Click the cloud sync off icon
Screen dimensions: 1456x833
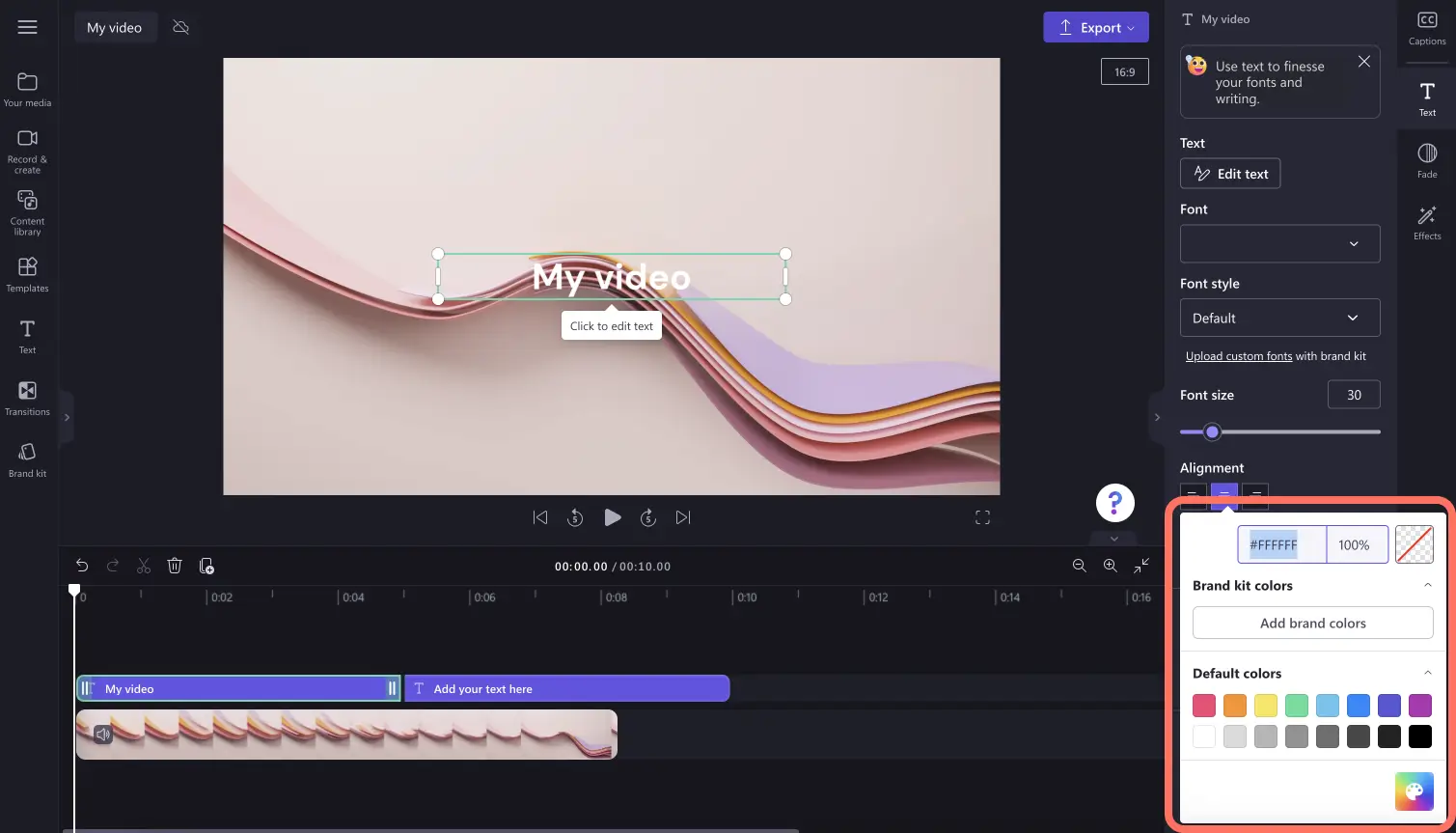(180, 27)
